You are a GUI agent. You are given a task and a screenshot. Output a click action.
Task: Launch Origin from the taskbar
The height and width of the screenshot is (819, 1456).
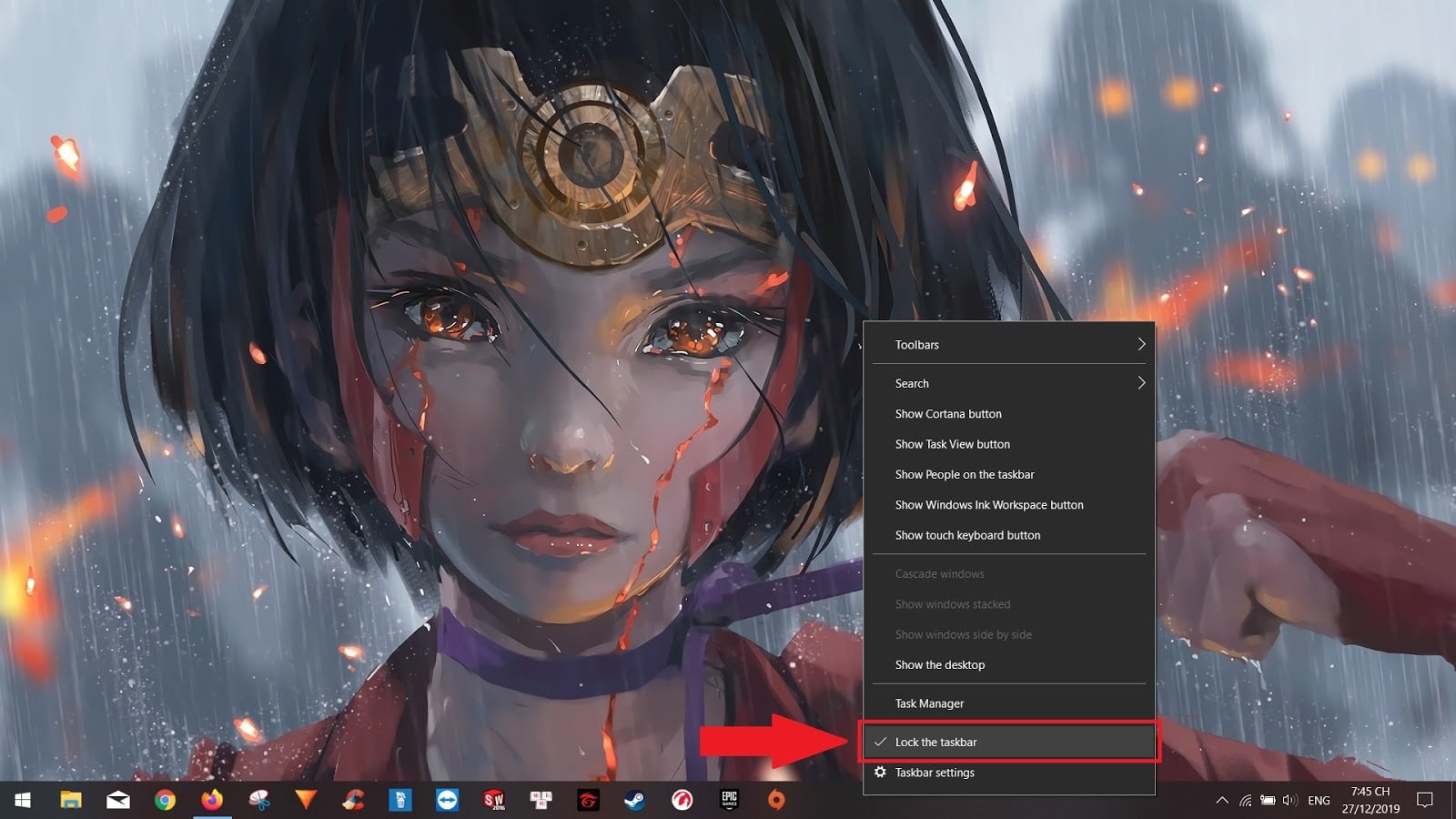click(x=776, y=800)
